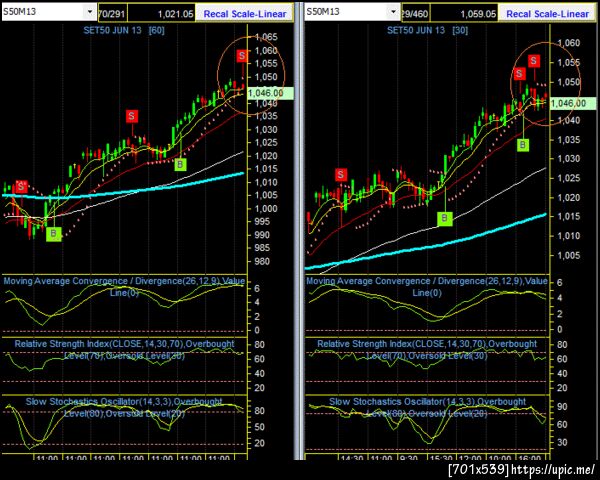The width and height of the screenshot is (600, 480).
Task: Click the right panel Recal Scale-Linear button
Action: click(x=547, y=14)
